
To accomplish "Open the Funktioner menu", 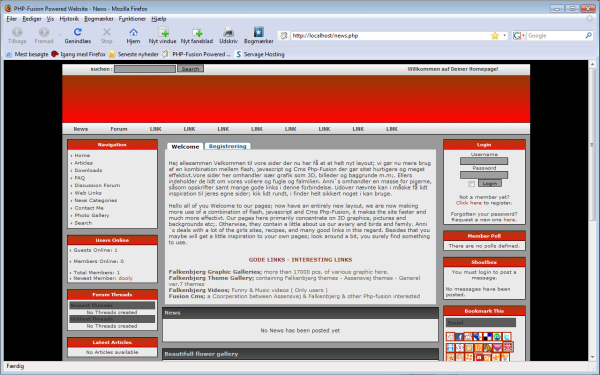I will (132, 19).
